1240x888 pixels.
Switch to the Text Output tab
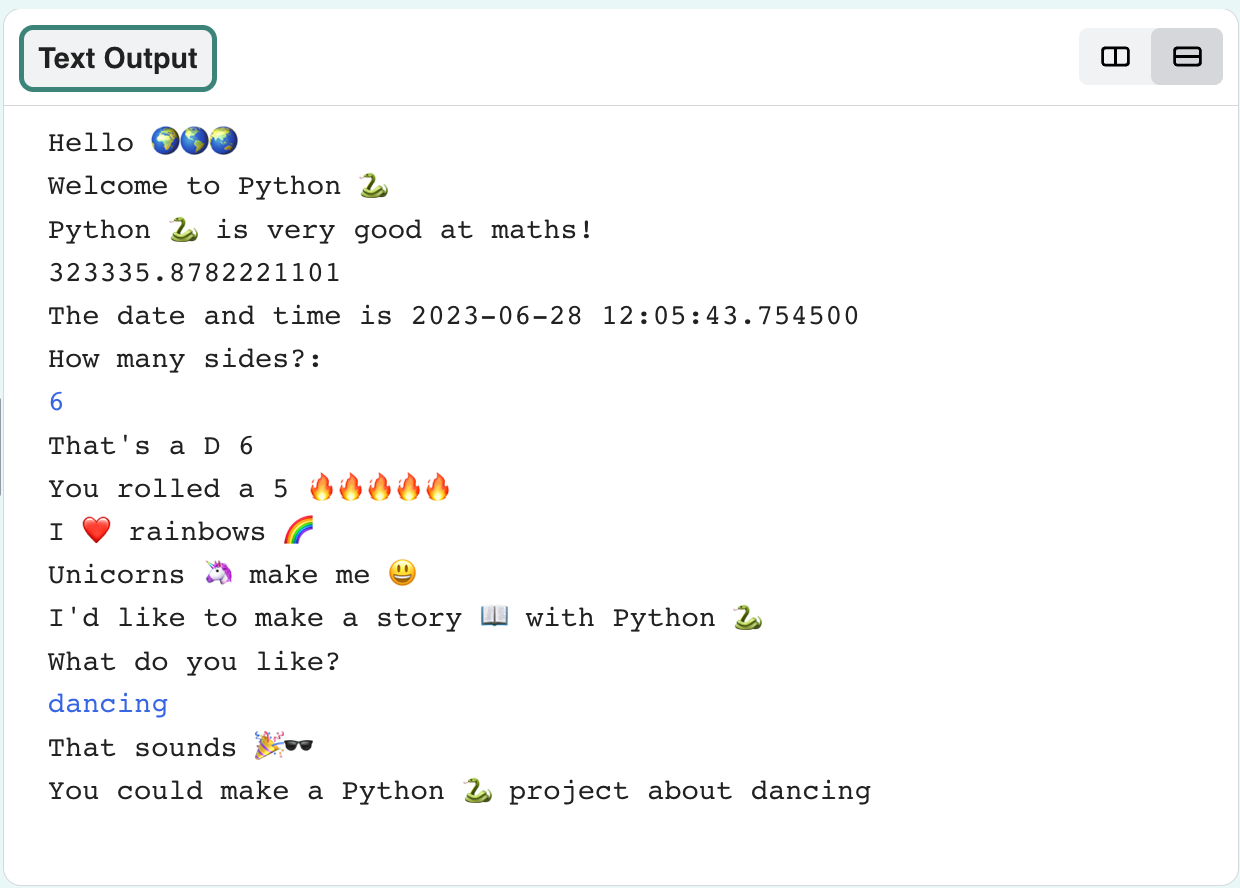click(x=117, y=58)
